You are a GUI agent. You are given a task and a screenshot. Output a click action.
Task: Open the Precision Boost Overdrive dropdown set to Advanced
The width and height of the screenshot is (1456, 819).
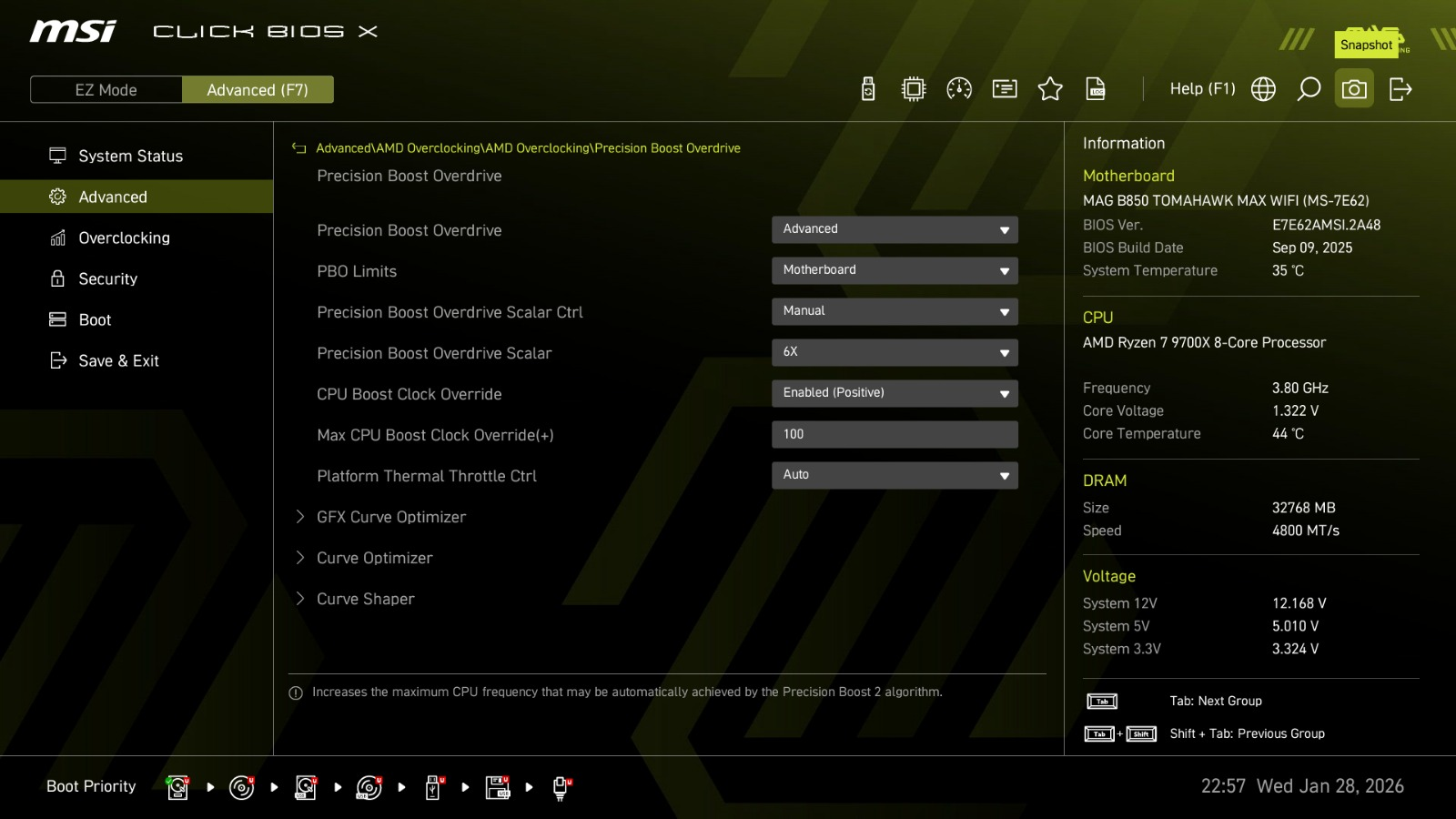tap(895, 229)
